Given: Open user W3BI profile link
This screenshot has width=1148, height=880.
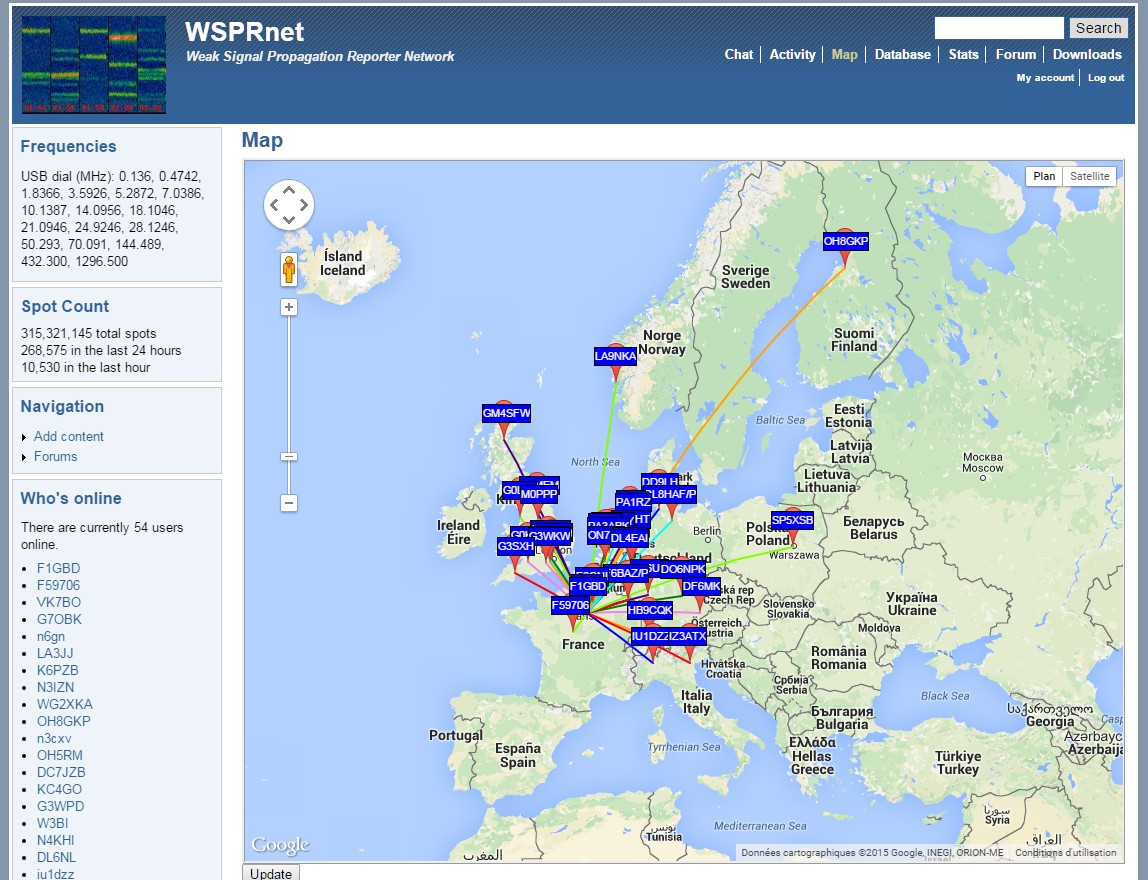Looking at the screenshot, I should pos(52,823).
